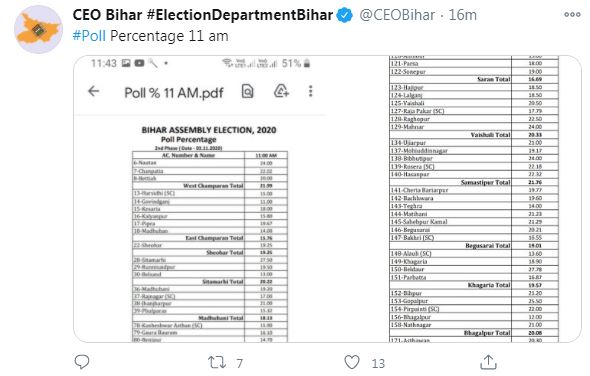This screenshot has width=590, height=376.
Task: Click the like count 13
Action: [x=378, y=363]
